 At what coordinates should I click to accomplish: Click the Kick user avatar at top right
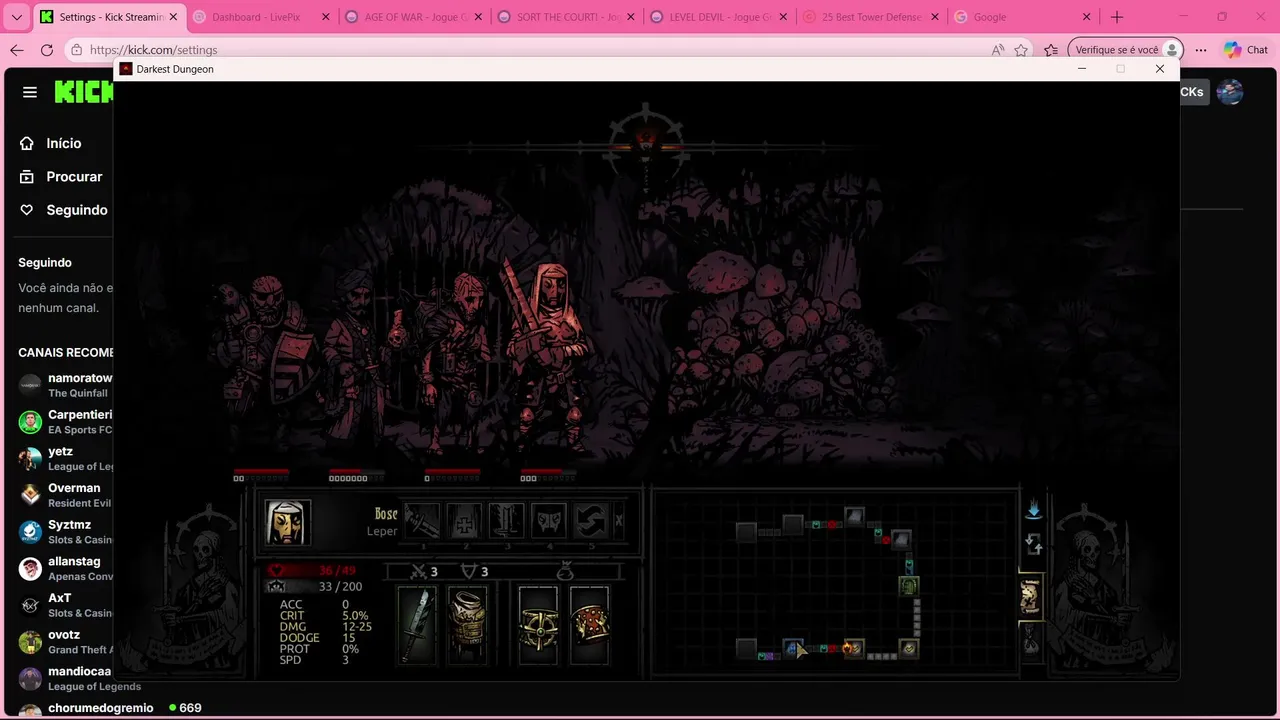tap(1230, 92)
